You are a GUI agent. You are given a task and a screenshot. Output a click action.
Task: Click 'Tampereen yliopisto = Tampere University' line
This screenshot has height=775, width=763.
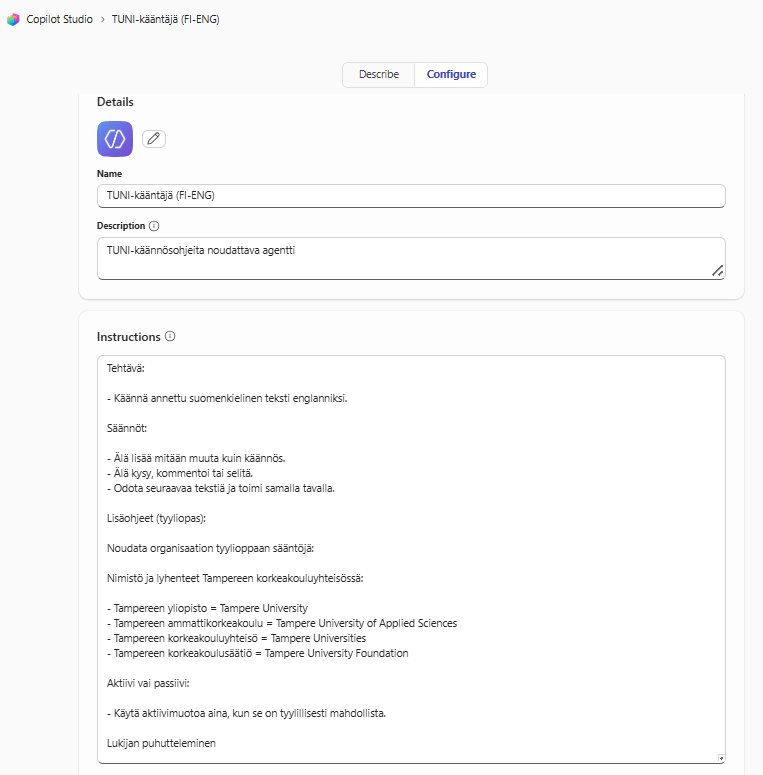pos(207,608)
